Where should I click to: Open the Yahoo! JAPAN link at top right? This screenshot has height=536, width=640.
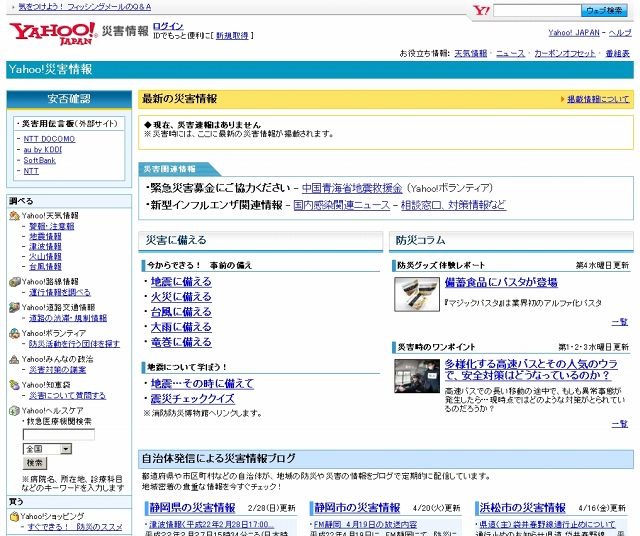(x=574, y=33)
